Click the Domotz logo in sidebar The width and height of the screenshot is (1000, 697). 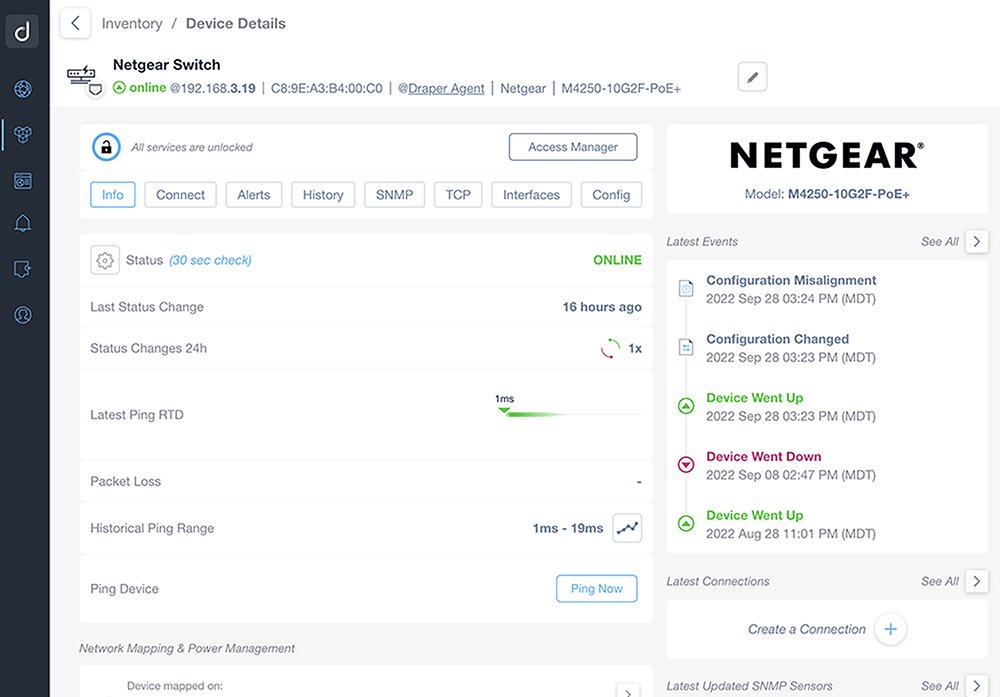coord(22,31)
